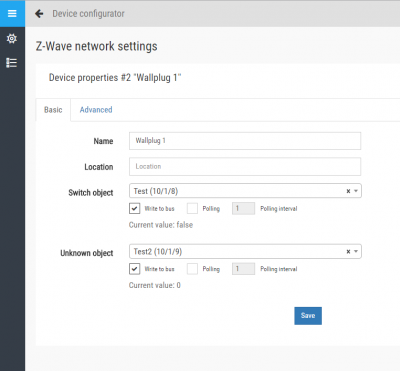This screenshot has height=371, width=400.
Task: Open the hamburger menu icon
Action: point(12,13)
